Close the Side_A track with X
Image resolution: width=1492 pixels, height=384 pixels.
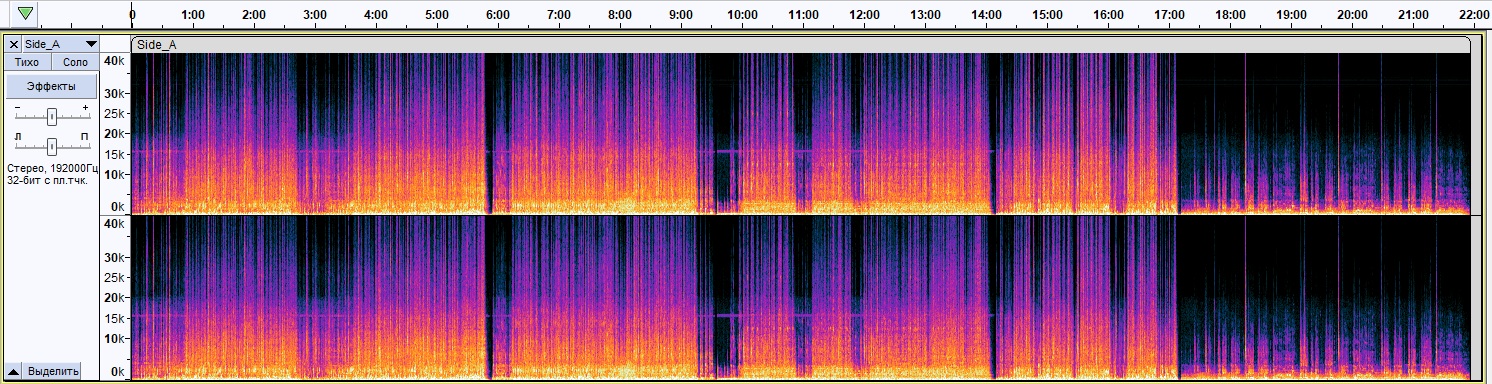click(14, 44)
